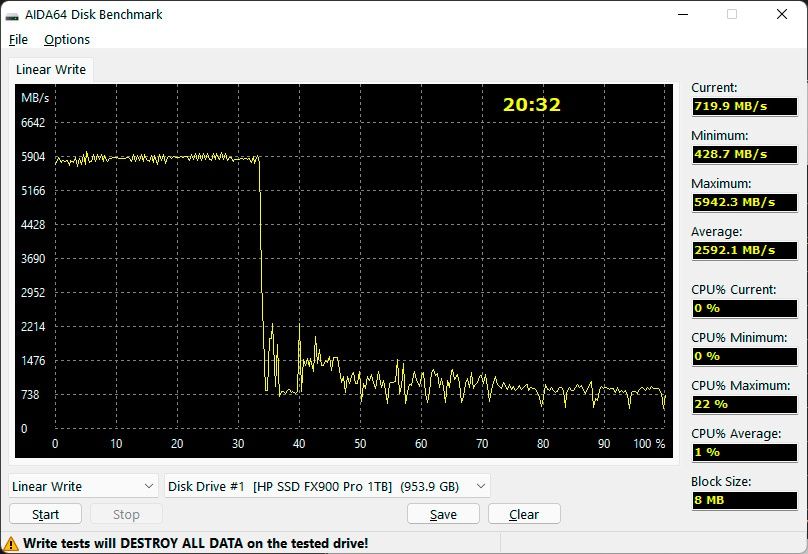Click the Minimum value 428.7 MB/s

(744, 154)
